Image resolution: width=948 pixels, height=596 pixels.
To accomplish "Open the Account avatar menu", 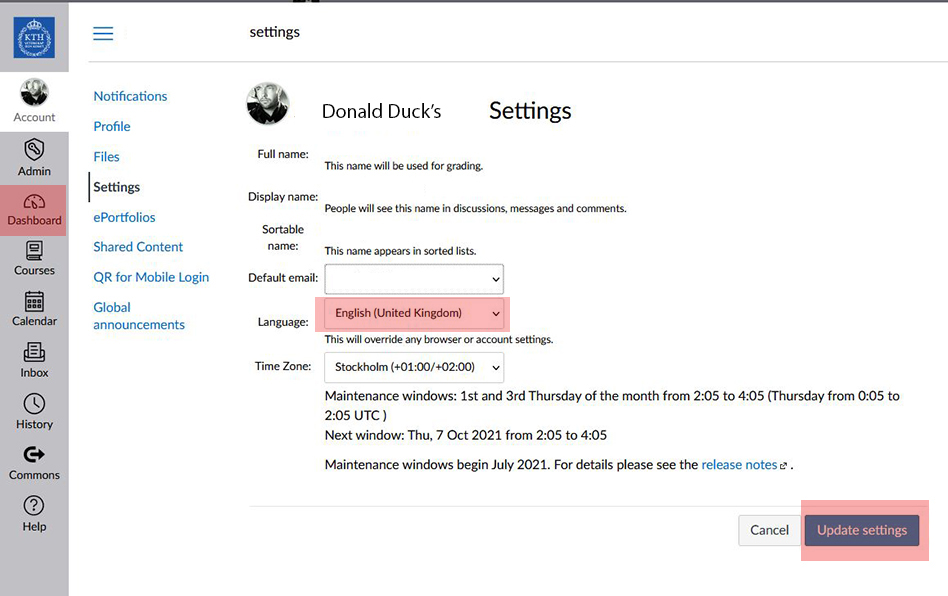I will pyautogui.click(x=34, y=94).
